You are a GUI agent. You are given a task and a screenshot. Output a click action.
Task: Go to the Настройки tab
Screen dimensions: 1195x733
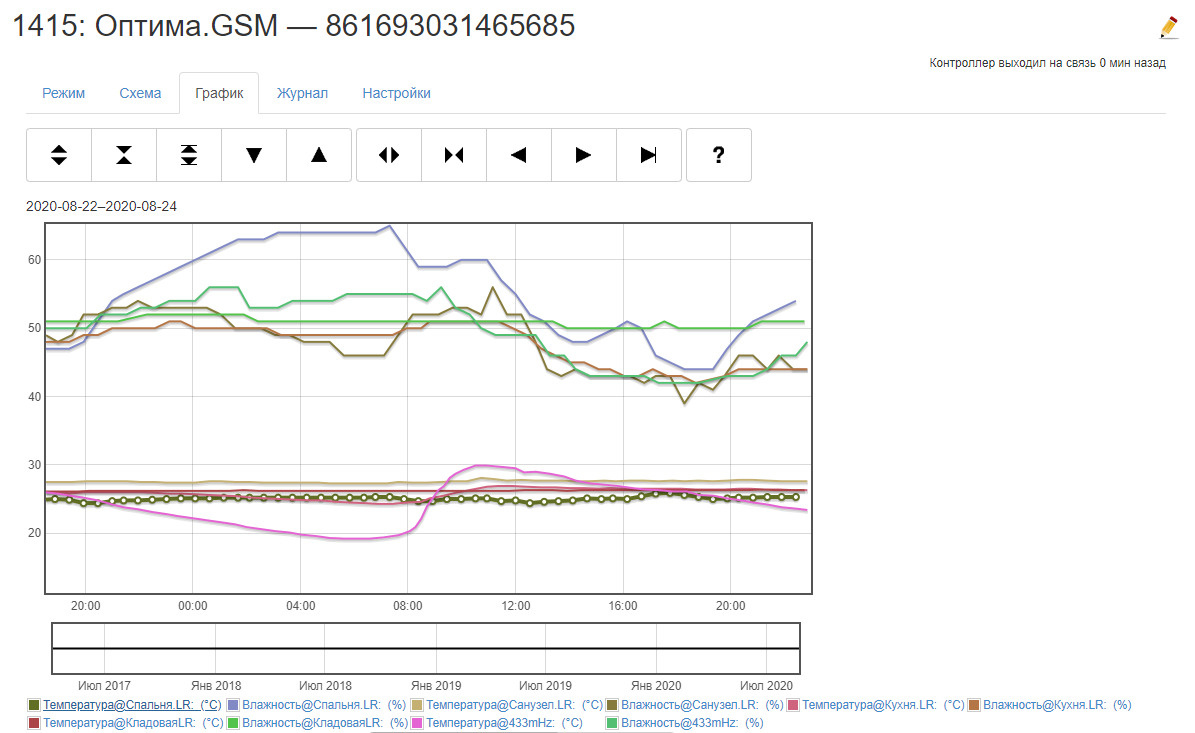[x=396, y=93]
